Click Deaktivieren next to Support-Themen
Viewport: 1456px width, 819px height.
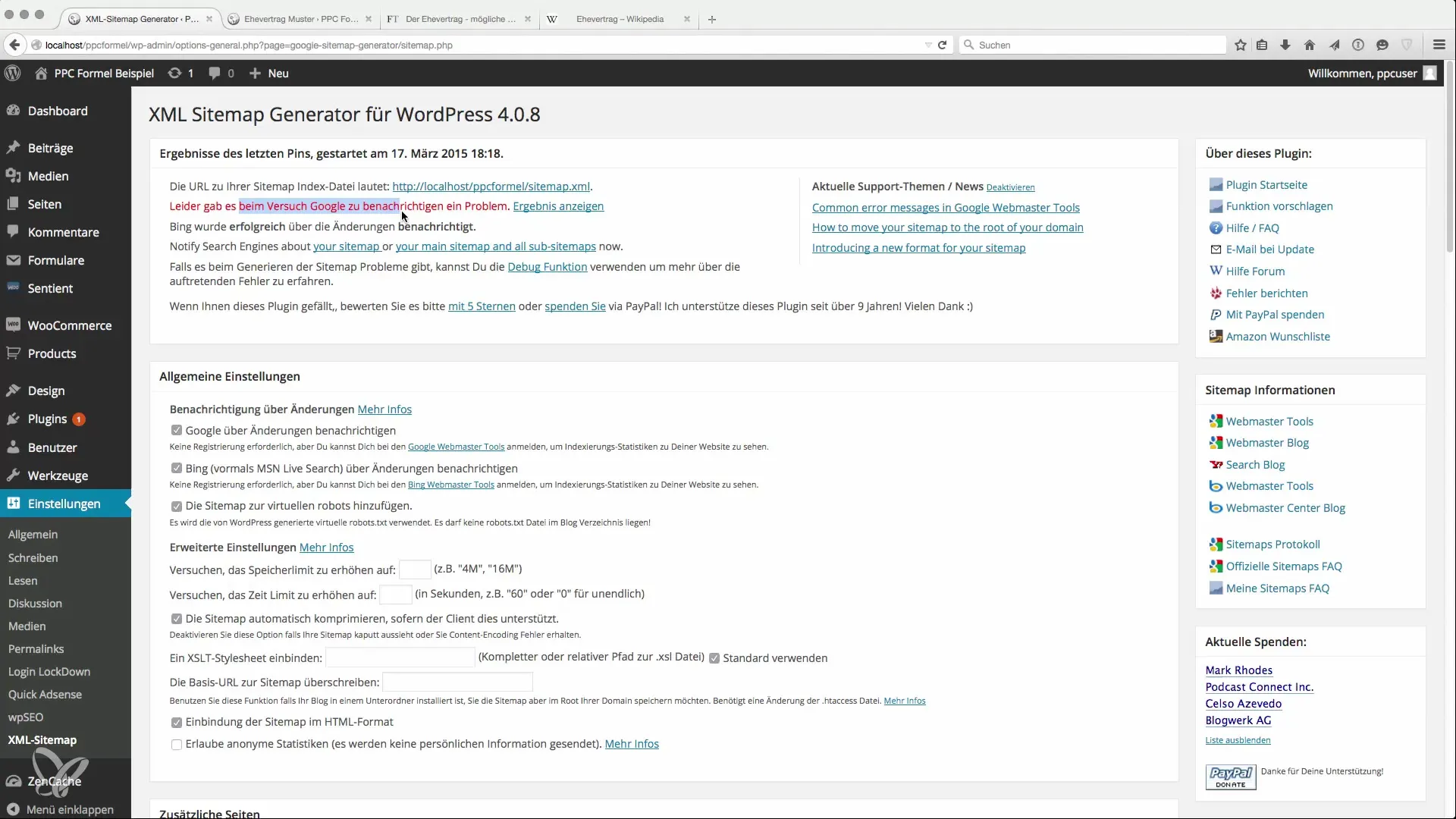tap(1010, 187)
